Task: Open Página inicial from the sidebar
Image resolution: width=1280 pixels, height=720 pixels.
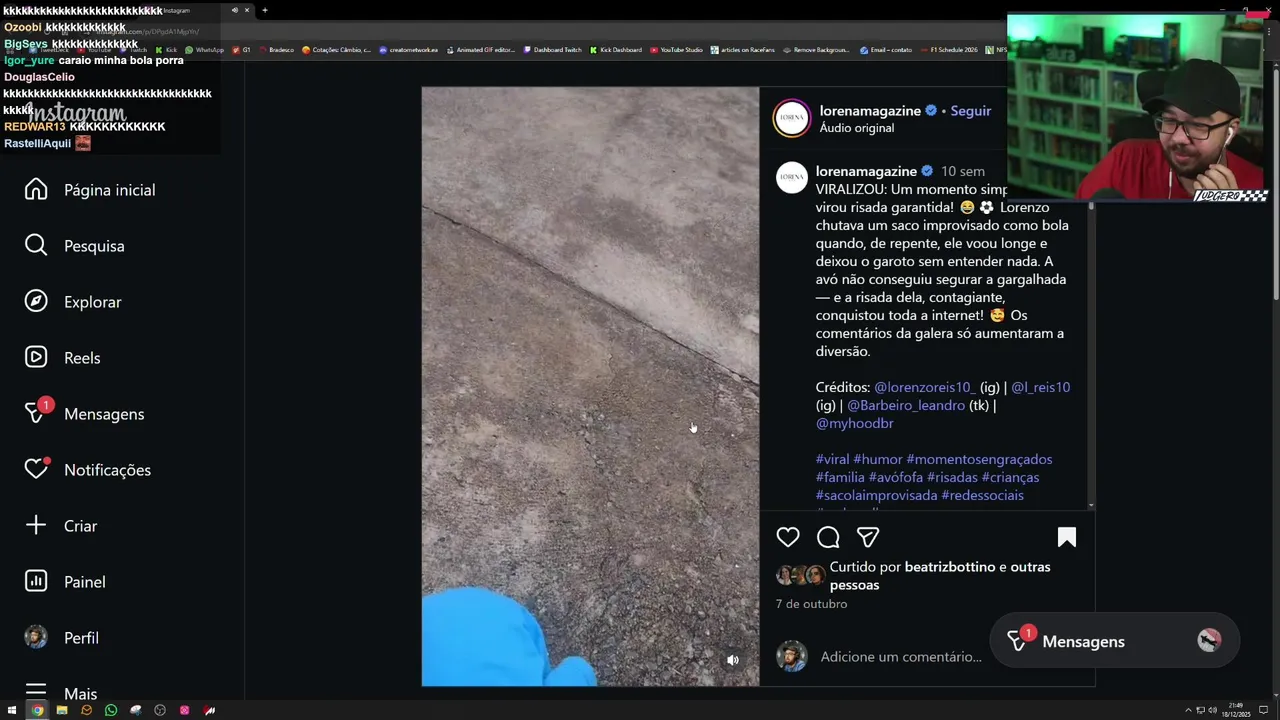Action: point(90,190)
